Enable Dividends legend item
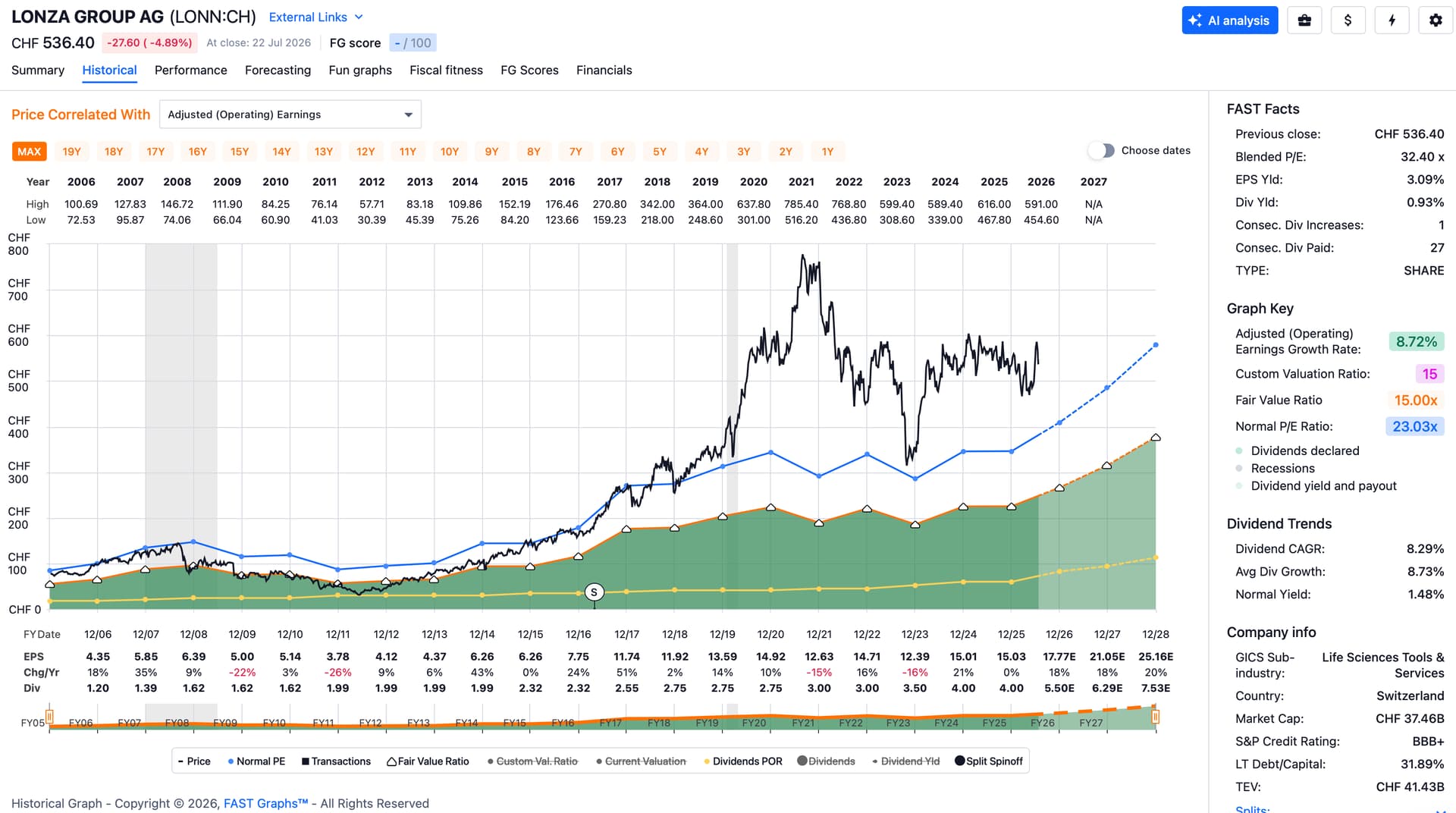 [826, 761]
